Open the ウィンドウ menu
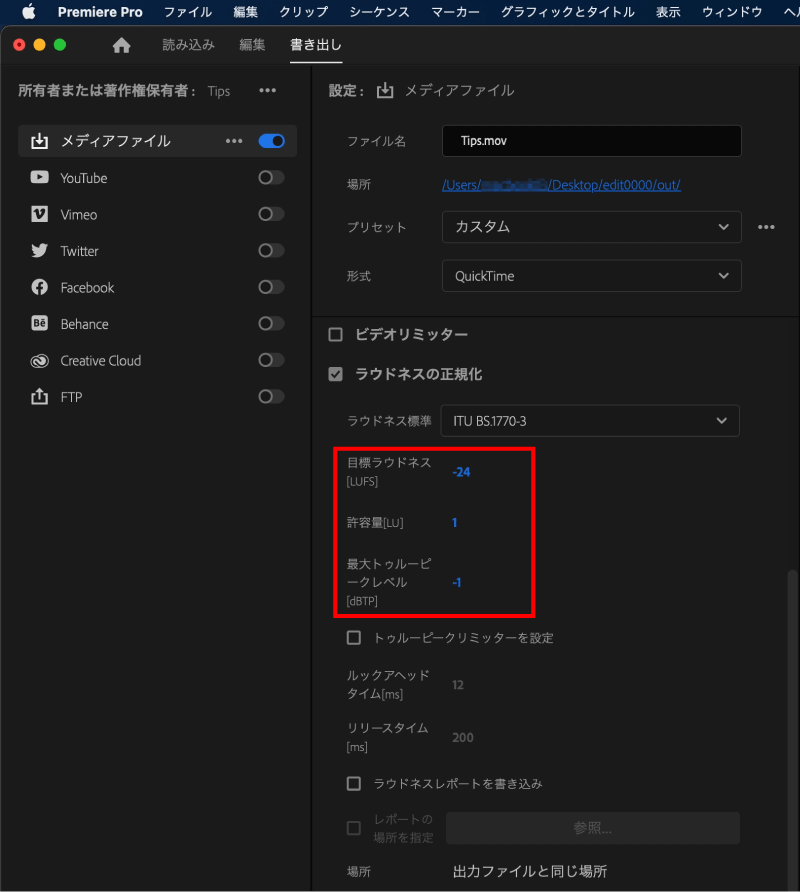The height and width of the screenshot is (892, 800). (732, 12)
